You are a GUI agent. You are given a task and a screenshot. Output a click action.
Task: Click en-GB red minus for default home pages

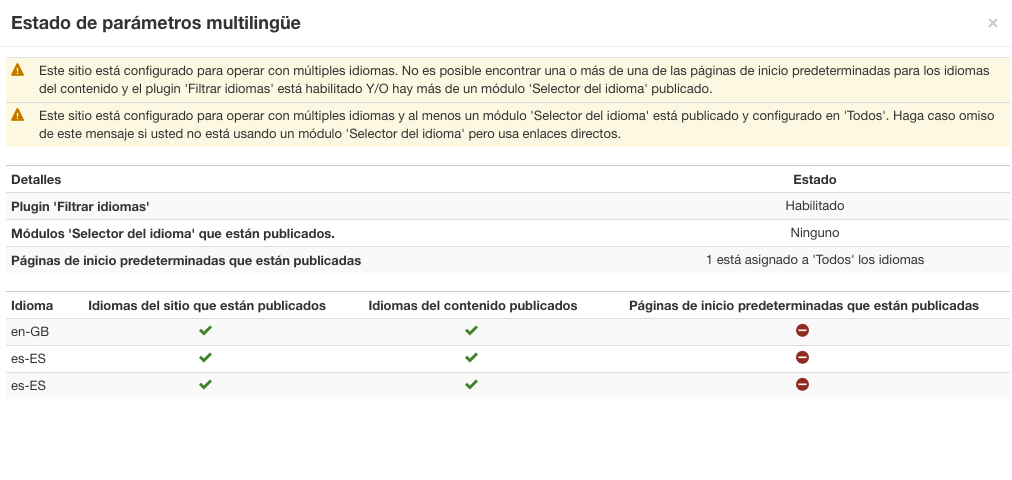[802, 330]
